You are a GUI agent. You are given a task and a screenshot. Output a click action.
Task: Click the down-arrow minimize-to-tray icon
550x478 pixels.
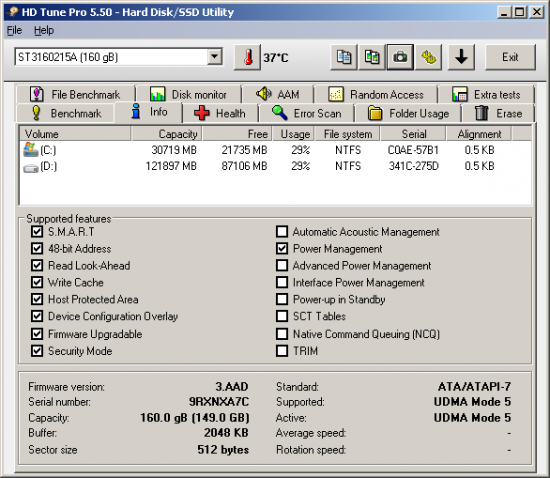(462, 57)
